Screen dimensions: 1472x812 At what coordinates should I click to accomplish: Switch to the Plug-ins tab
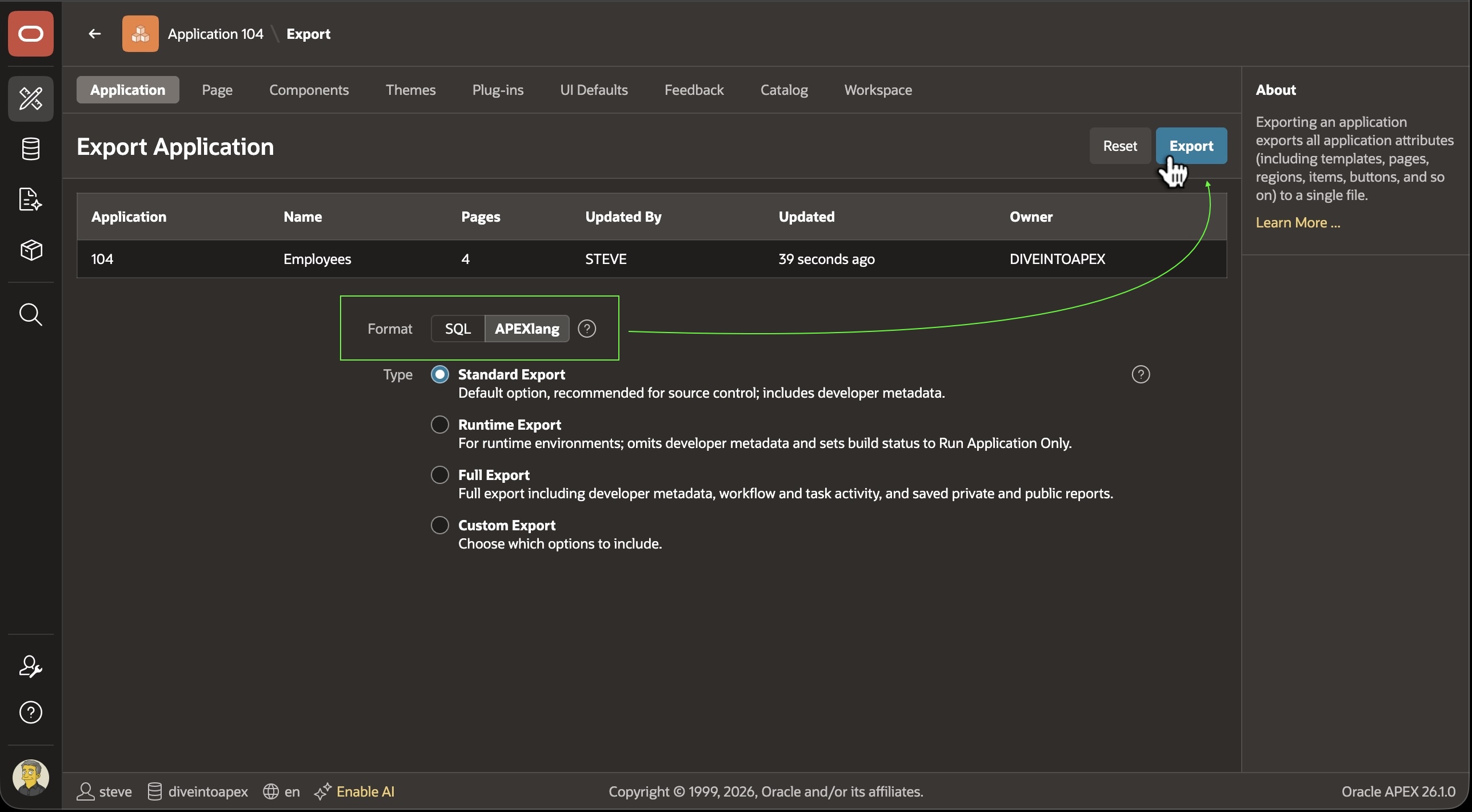click(x=498, y=90)
